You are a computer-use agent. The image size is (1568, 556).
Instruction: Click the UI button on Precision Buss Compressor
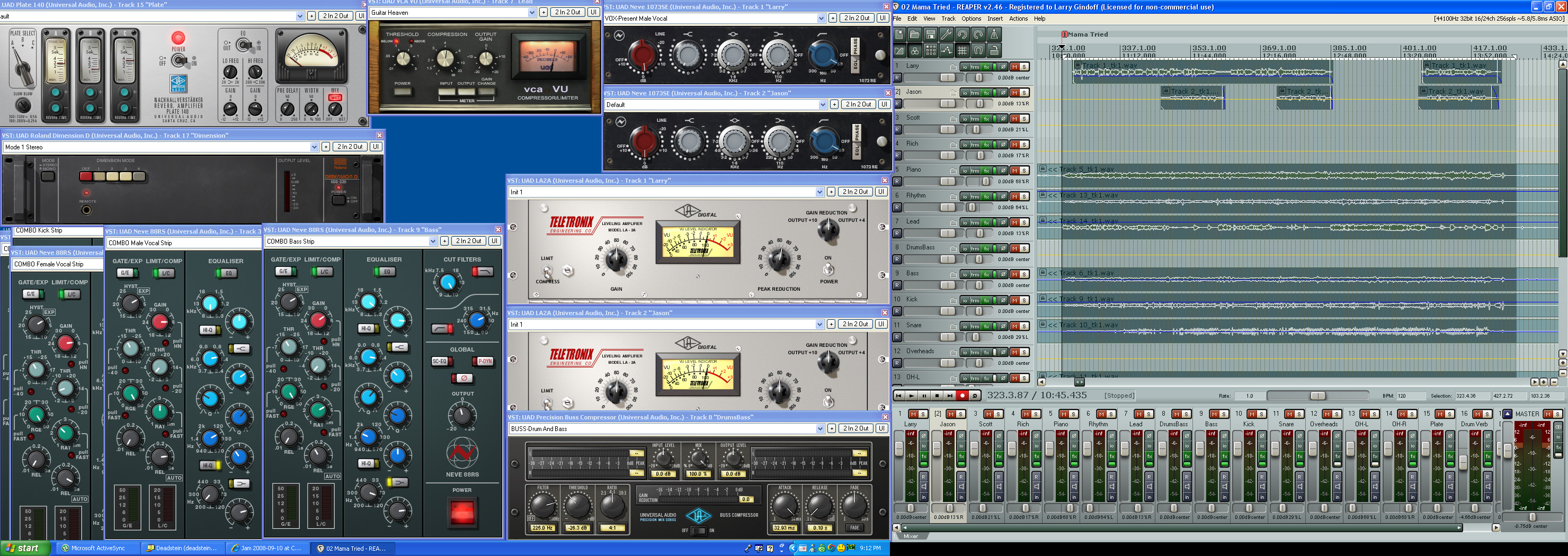pyautogui.click(x=881, y=429)
